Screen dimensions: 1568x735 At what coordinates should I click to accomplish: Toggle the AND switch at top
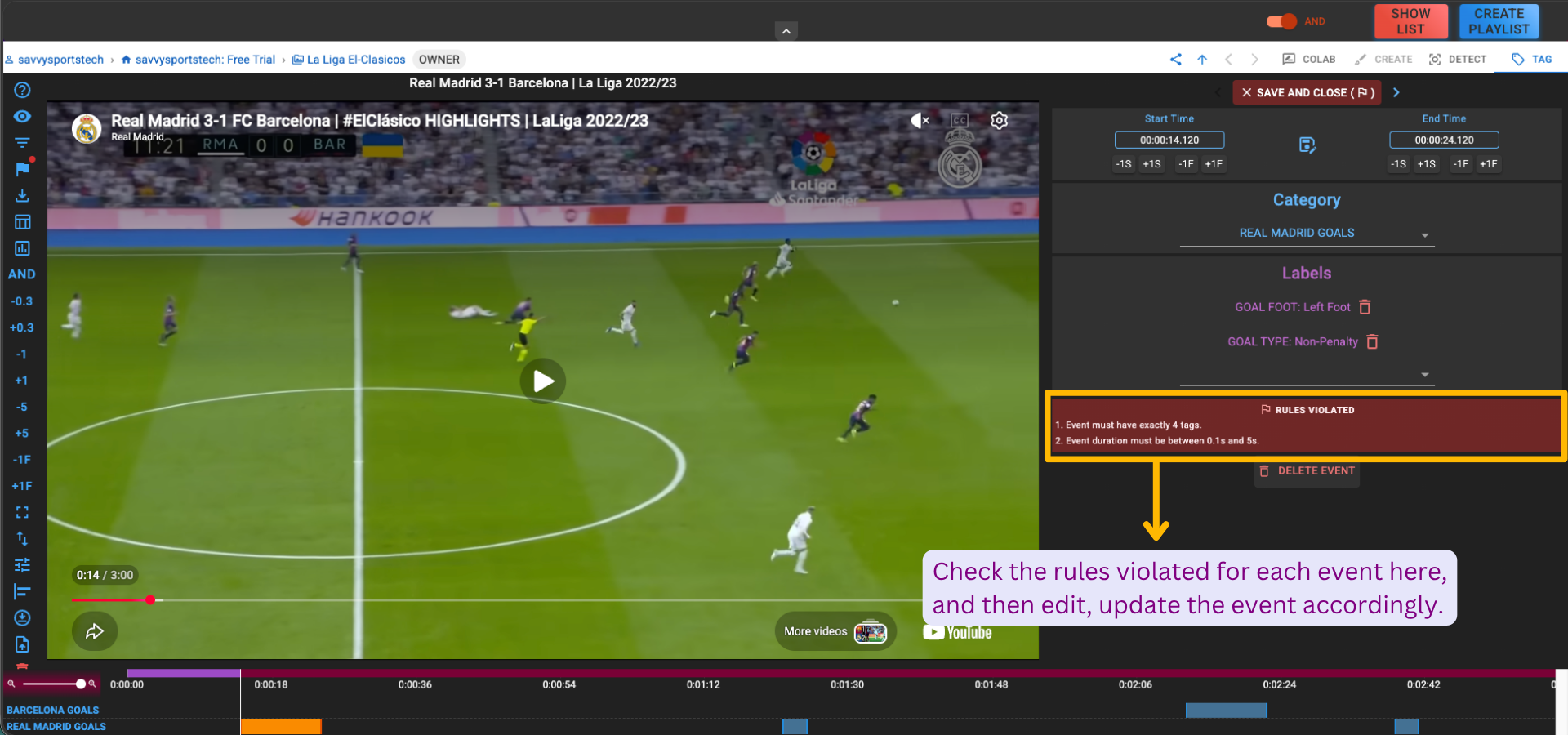pos(1282,21)
